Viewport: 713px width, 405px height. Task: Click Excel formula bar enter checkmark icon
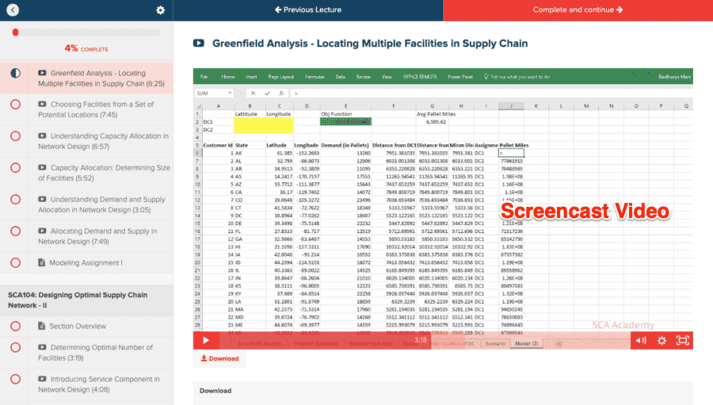[267, 93]
